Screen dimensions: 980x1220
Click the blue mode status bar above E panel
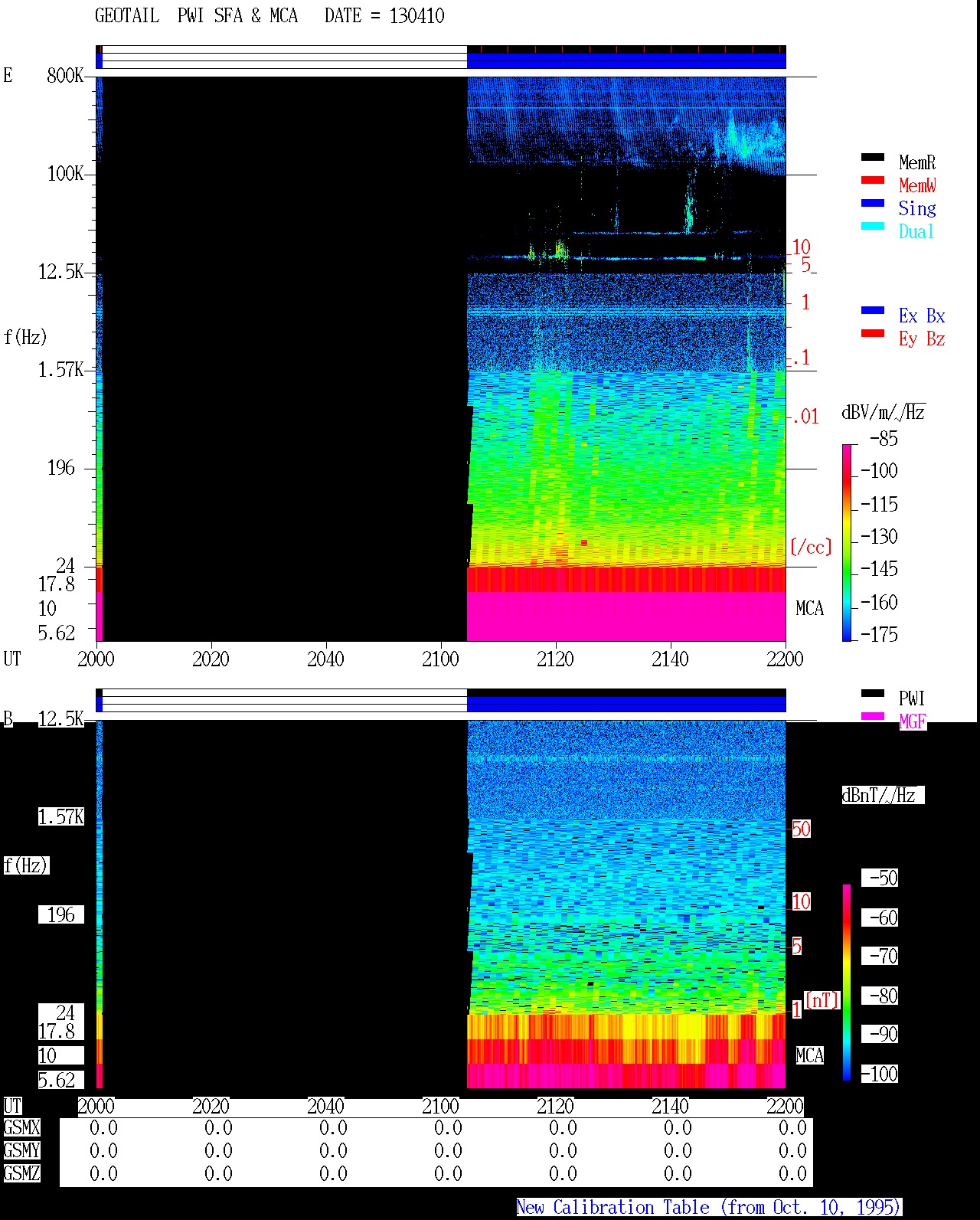click(x=626, y=61)
